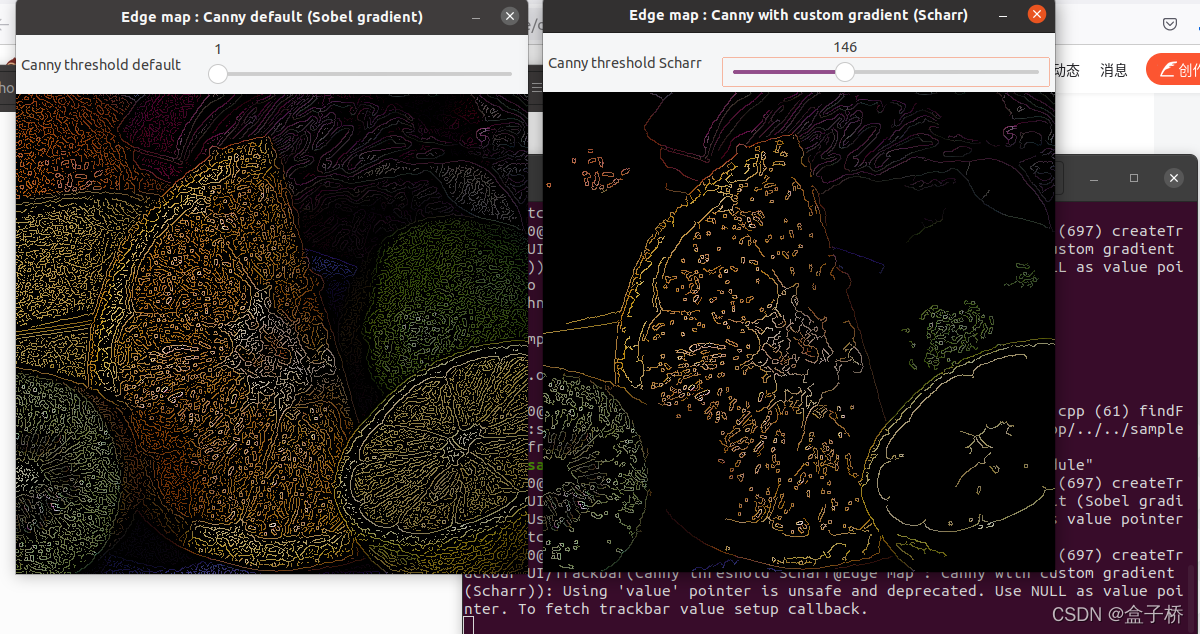Minimize the Scharr gradient edge map window

tap(1003, 16)
